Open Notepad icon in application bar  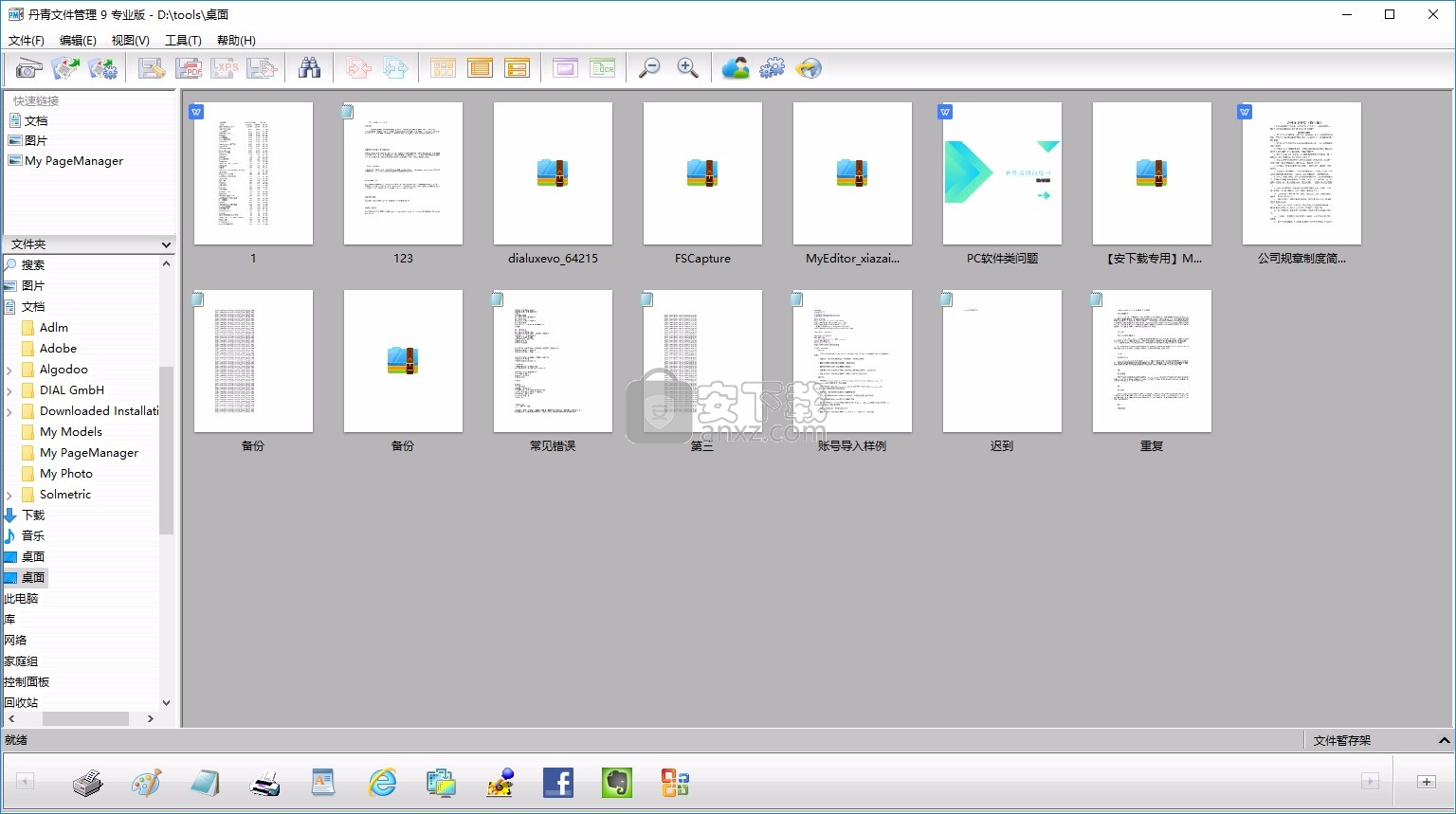point(206,783)
